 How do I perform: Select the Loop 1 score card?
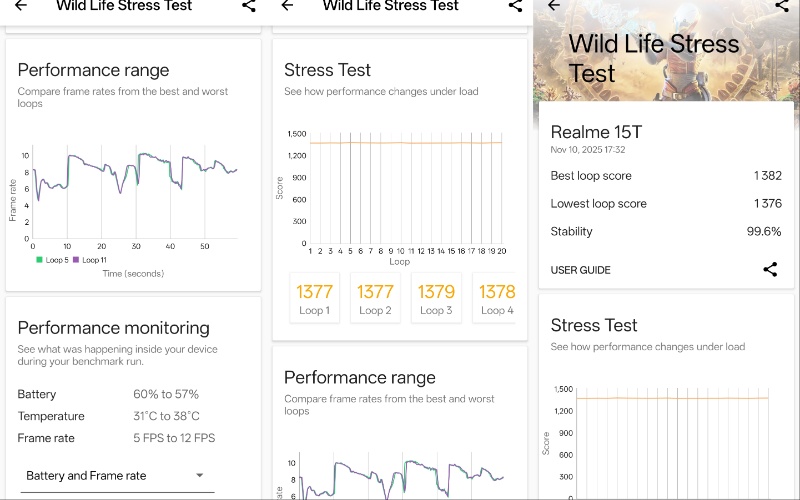[x=314, y=298]
